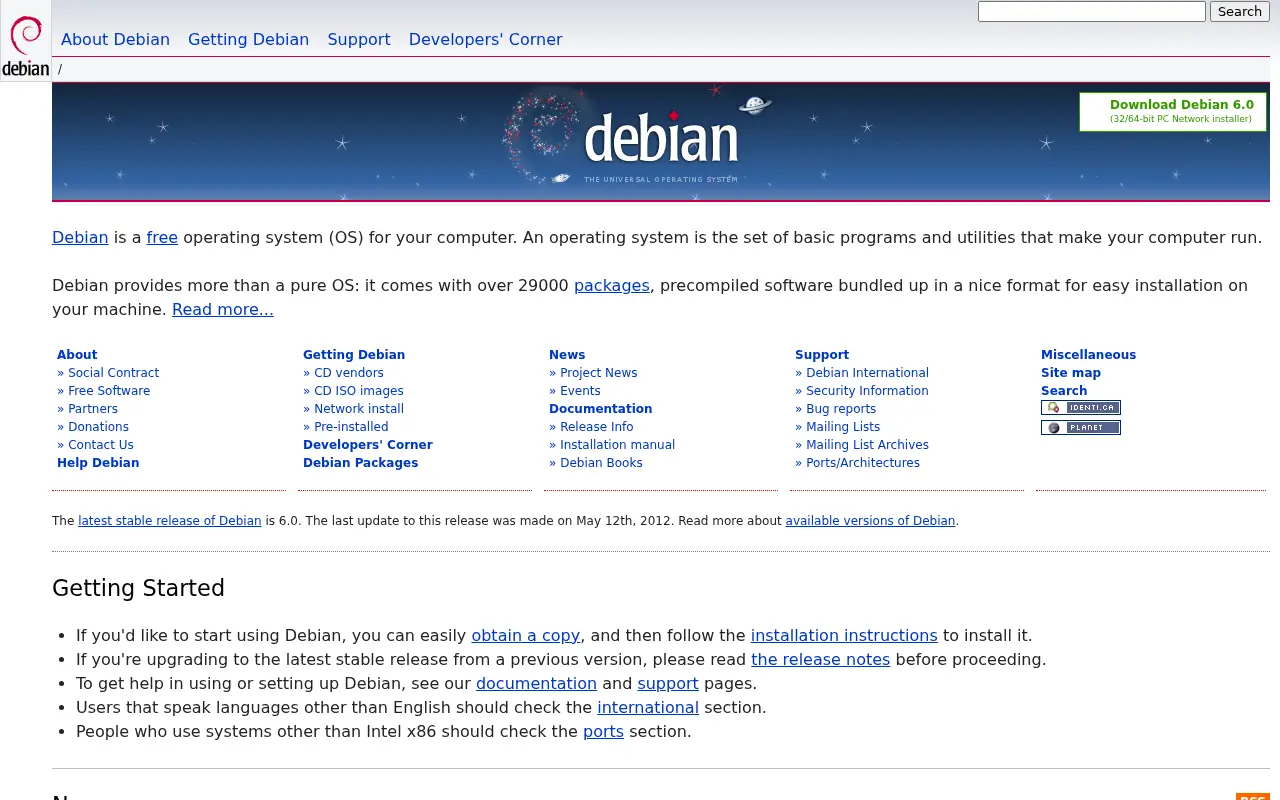Click the Search button
1280x800 pixels.
click(1240, 12)
